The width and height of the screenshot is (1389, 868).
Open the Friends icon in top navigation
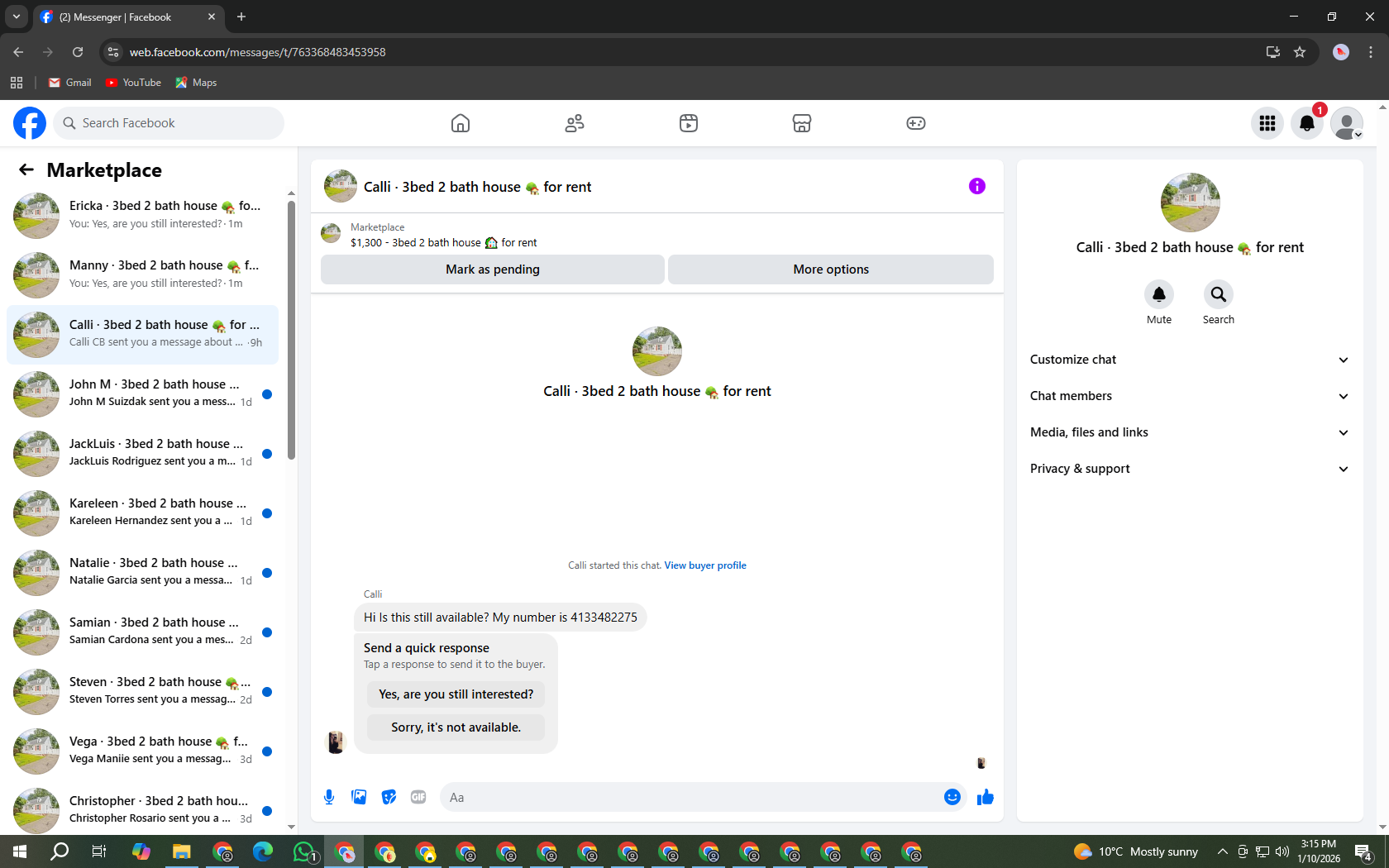click(x=575, y=123)
